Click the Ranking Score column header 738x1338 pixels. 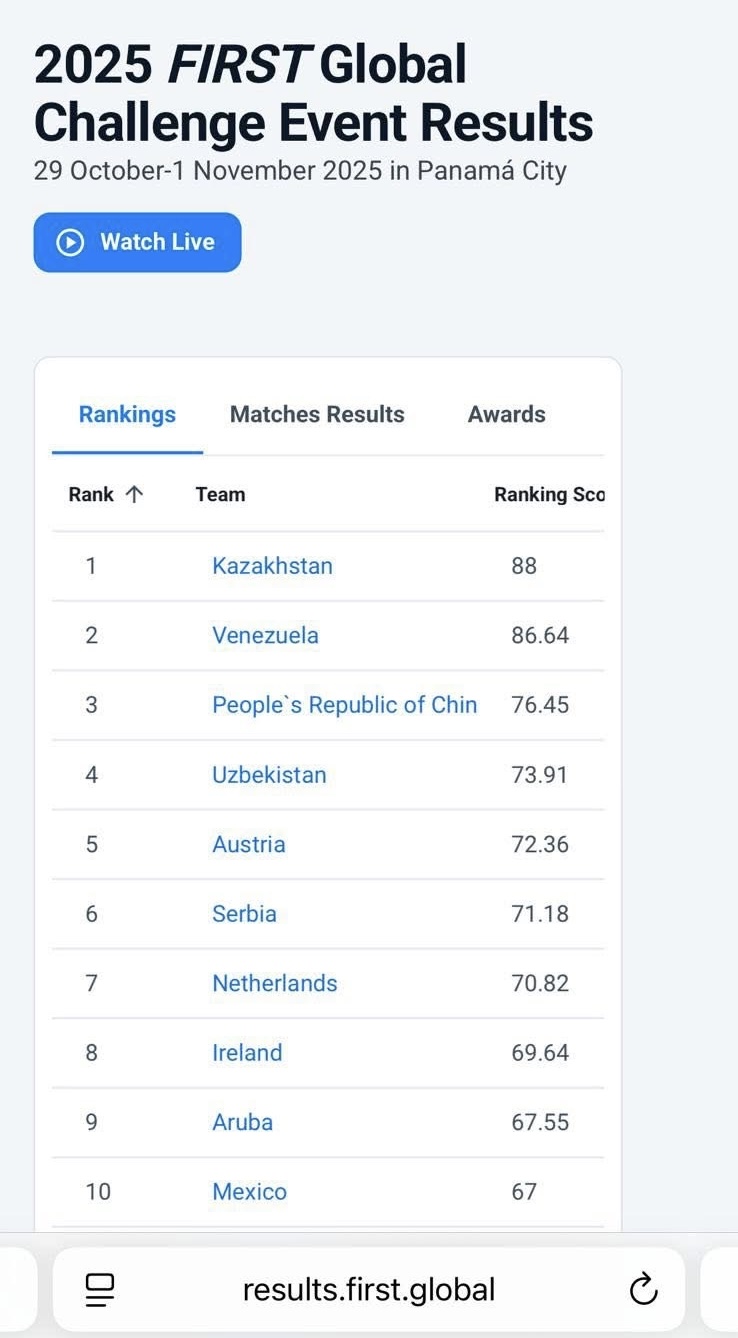(x=549, y=494)
